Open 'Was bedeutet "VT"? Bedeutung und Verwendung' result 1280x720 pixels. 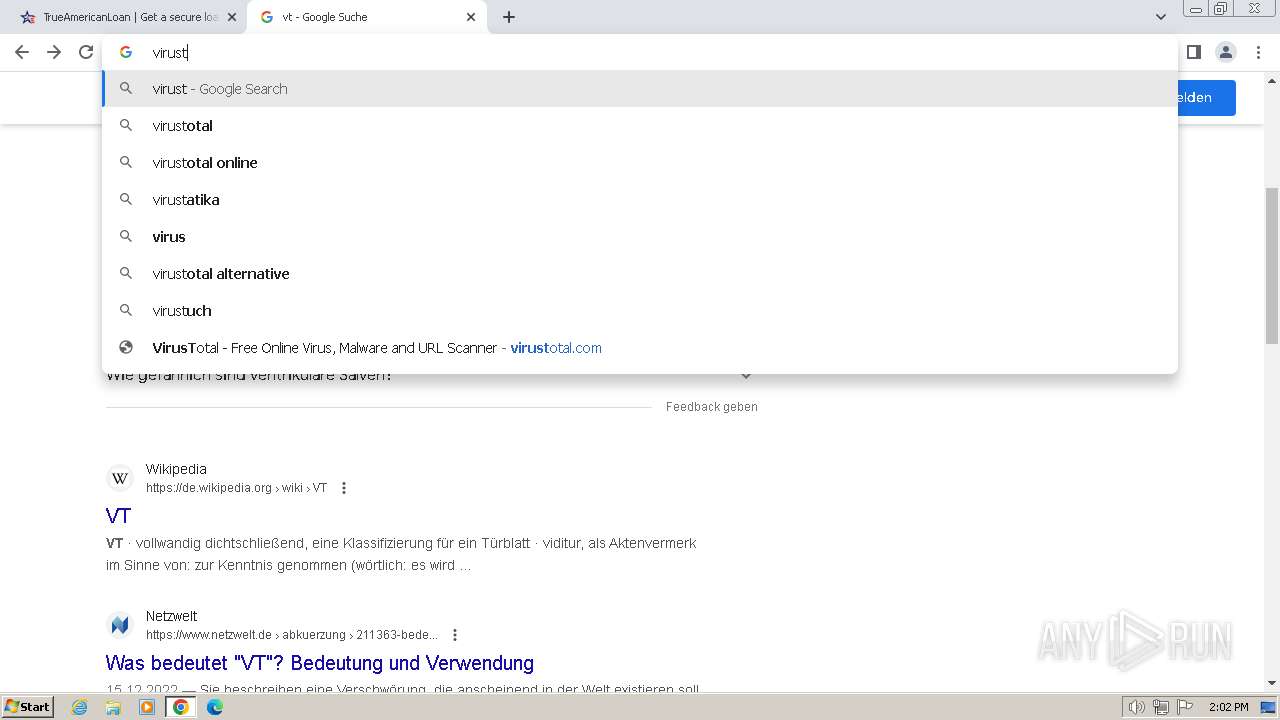(320, 663)
